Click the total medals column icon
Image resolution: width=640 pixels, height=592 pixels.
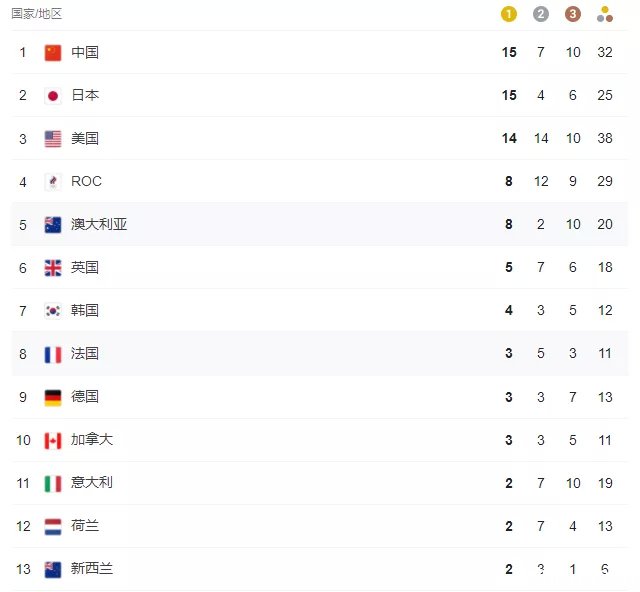(604, 14)
